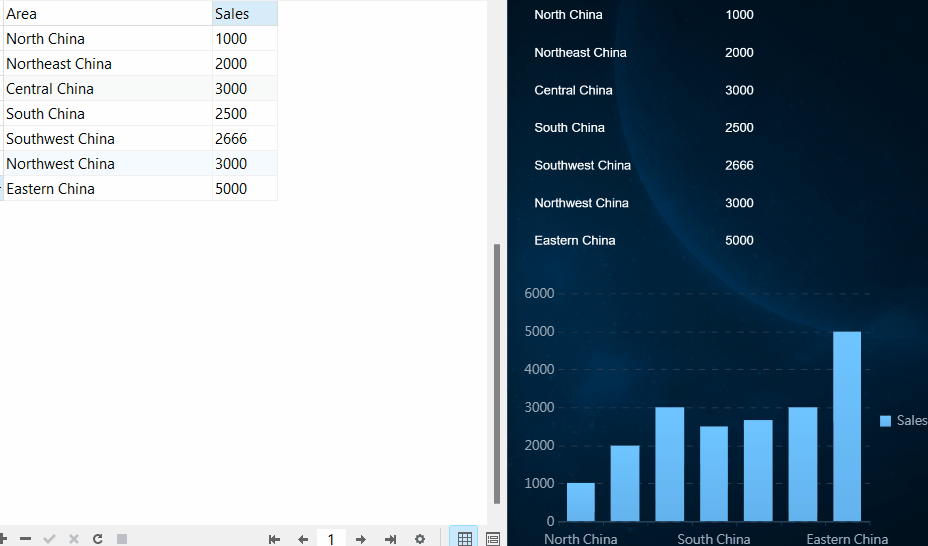Go to the next page arrow

tap(360, 539)
